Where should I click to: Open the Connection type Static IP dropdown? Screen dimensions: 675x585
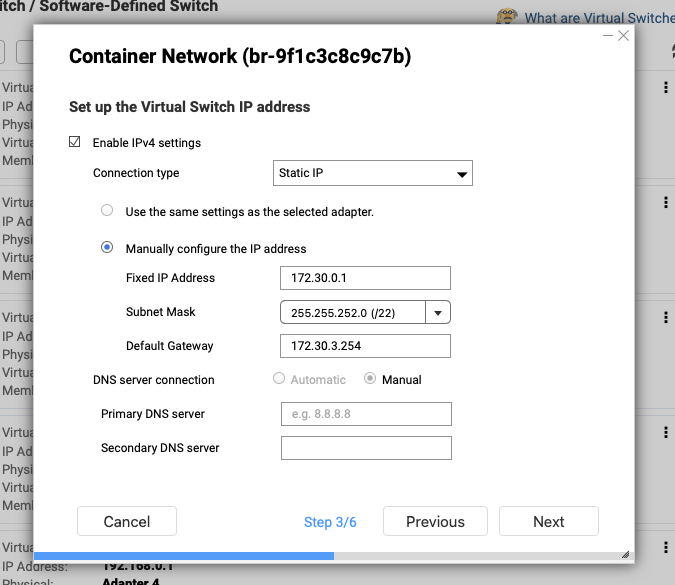tap(372, 173)
